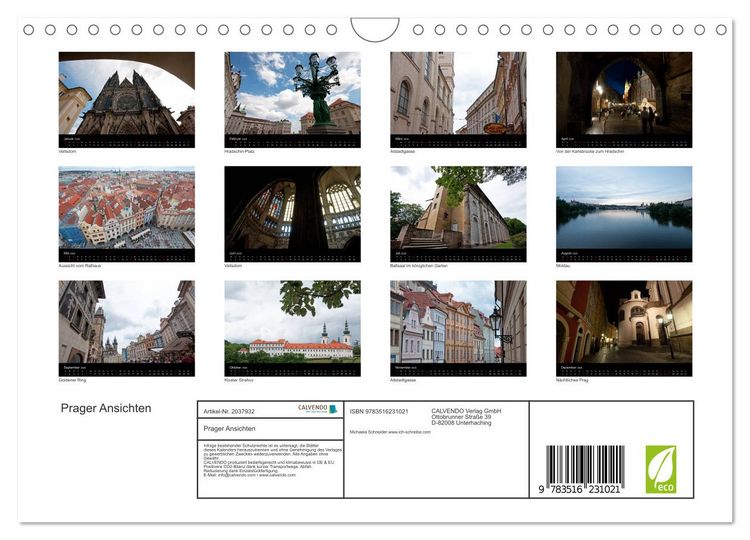Click the 'D-82008 Unterhaching' address line
750x540 pixels.
(x=461, y=423)
